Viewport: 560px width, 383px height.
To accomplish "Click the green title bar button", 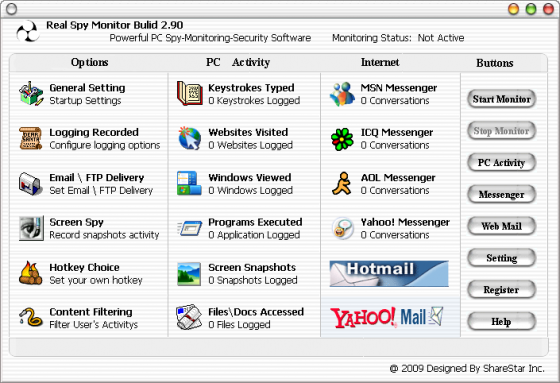I will [x=531, y=9].
